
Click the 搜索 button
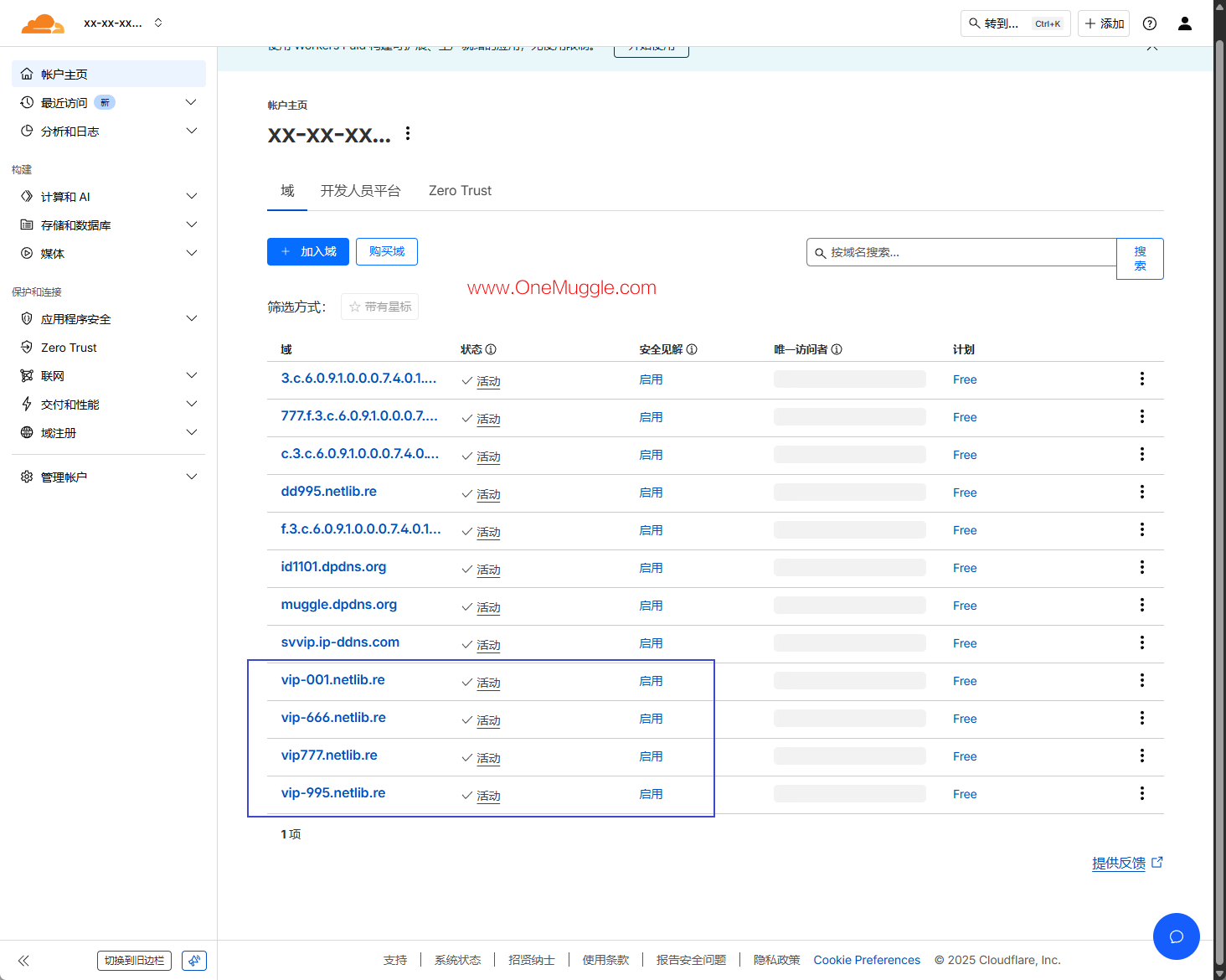pyautogui.click(x=1140, y=259)
